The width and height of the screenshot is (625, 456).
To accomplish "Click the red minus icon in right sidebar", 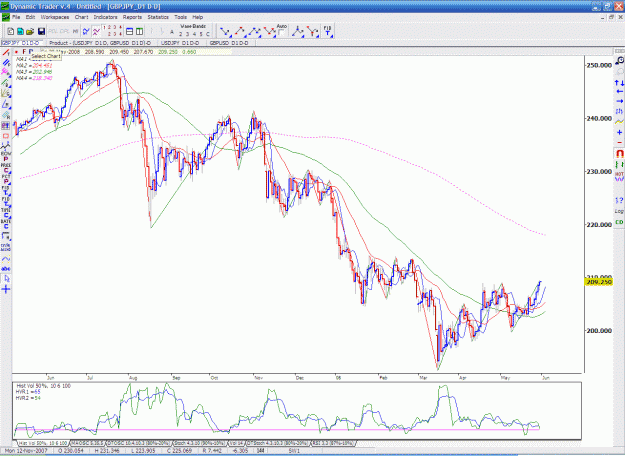I will click(619, 142).
